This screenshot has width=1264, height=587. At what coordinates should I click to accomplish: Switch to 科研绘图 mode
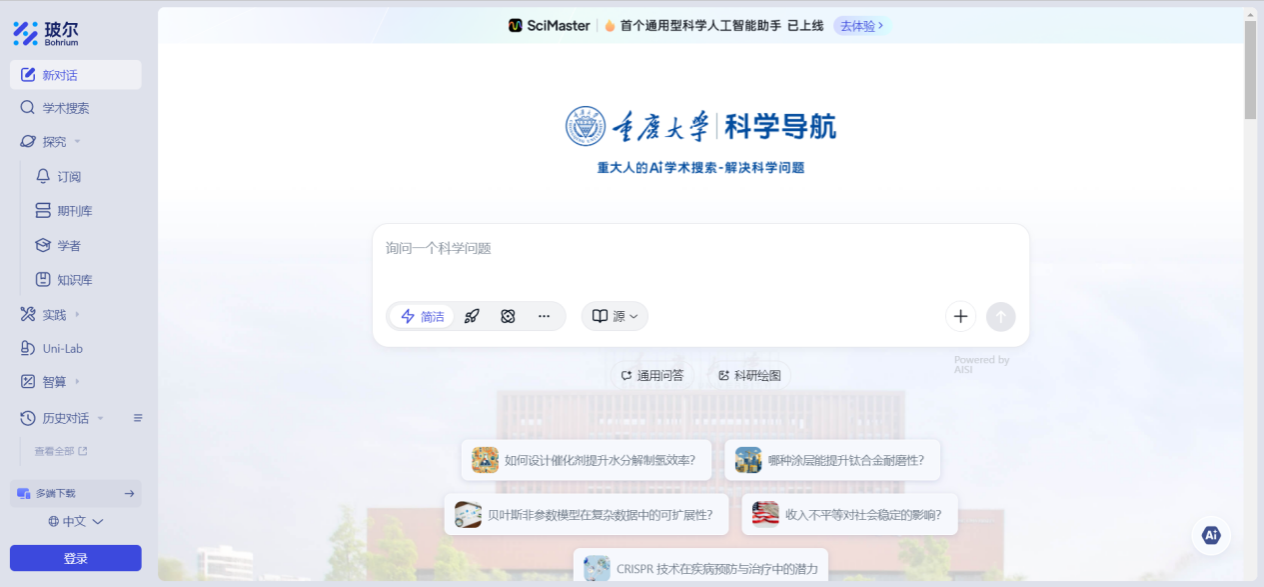pos(750,376)
